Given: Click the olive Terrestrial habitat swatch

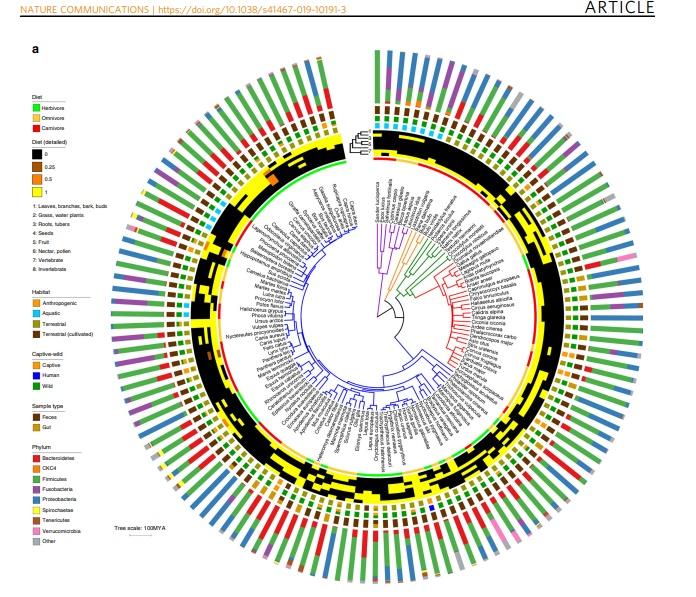Looking at the screenshot, I should 36,324.
